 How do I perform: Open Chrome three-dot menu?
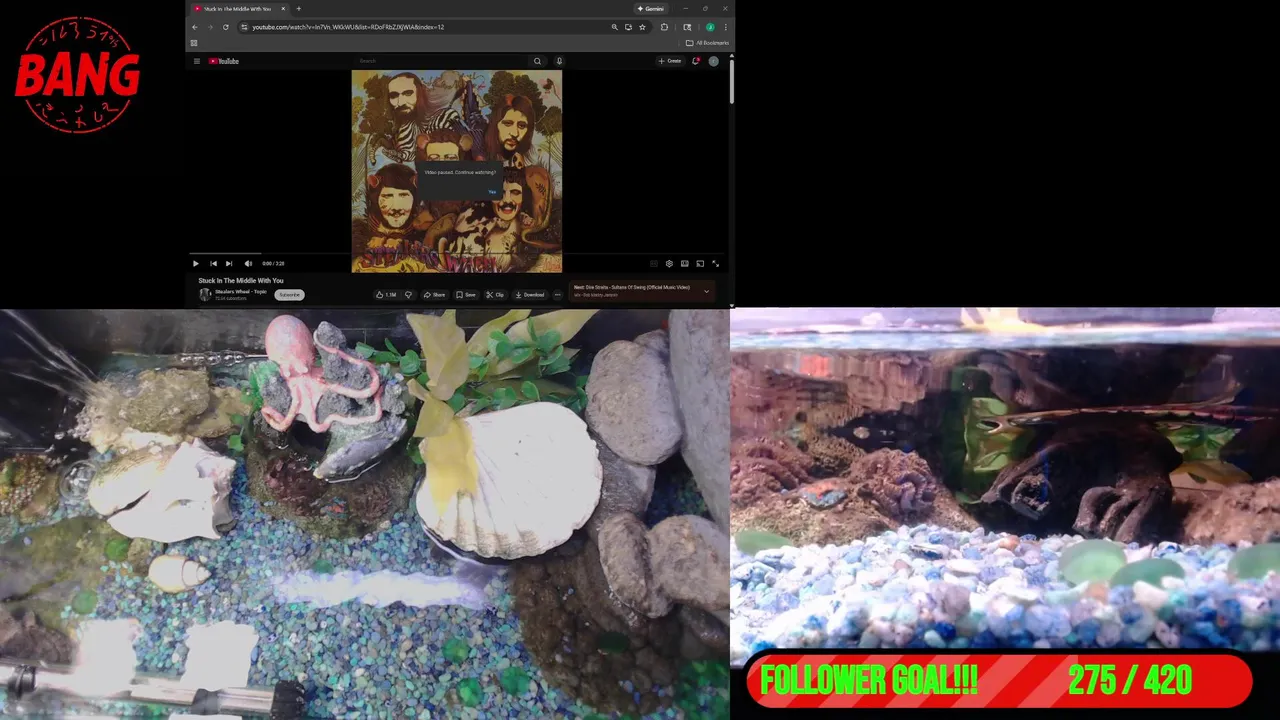coord(724,27)
